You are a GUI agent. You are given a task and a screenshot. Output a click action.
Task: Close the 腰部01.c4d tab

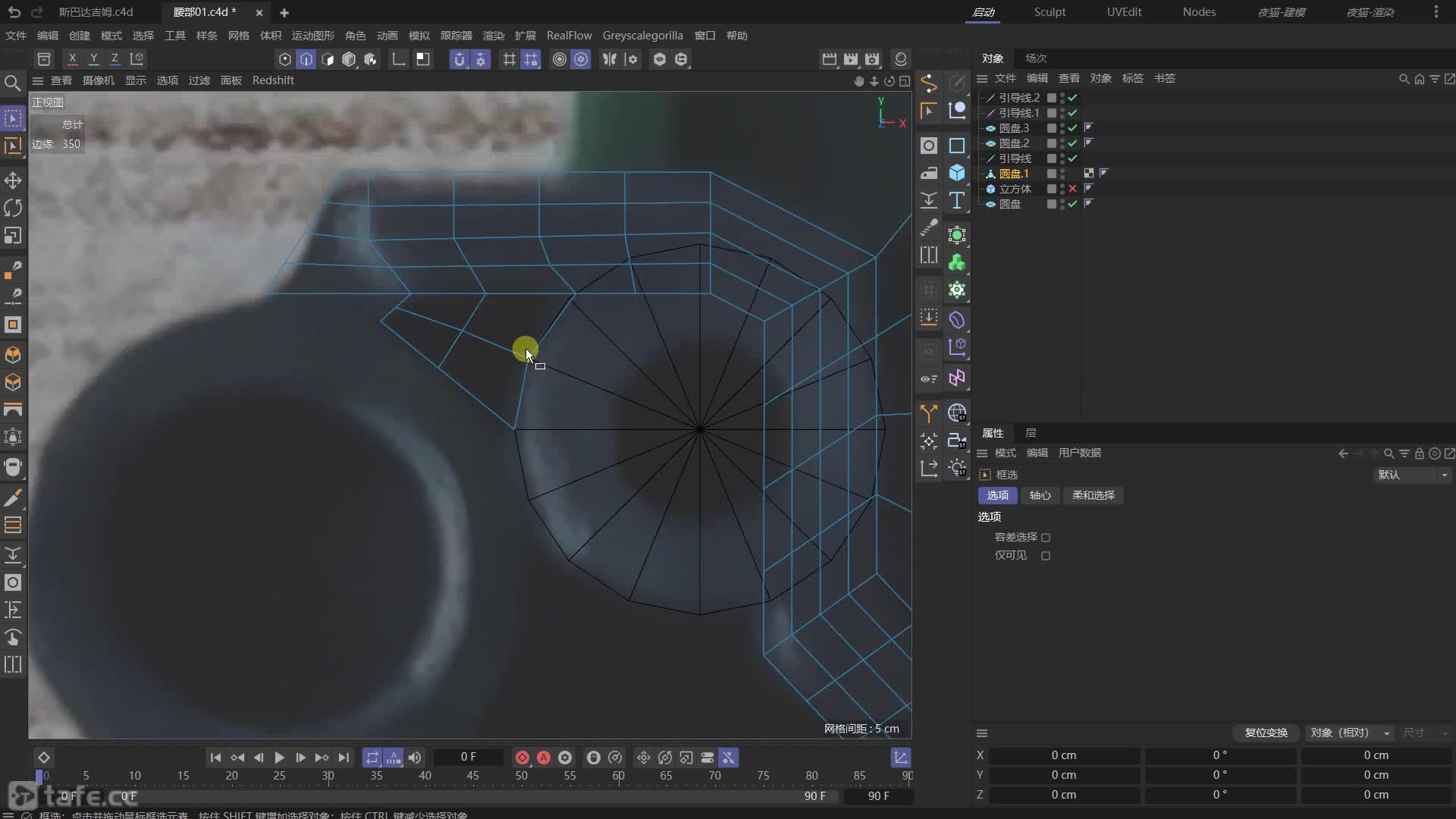pyautogui.click(x=259, y=12)
